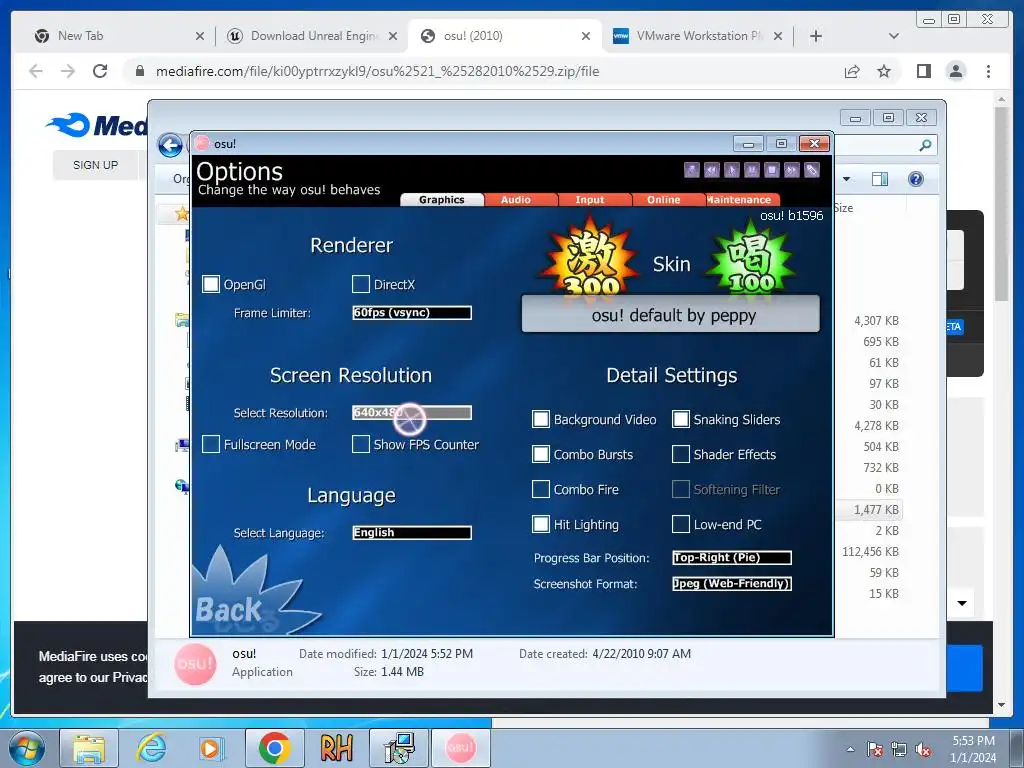
Task: Click the pencil icon in osu! music controls
Action: coord(812,170)
